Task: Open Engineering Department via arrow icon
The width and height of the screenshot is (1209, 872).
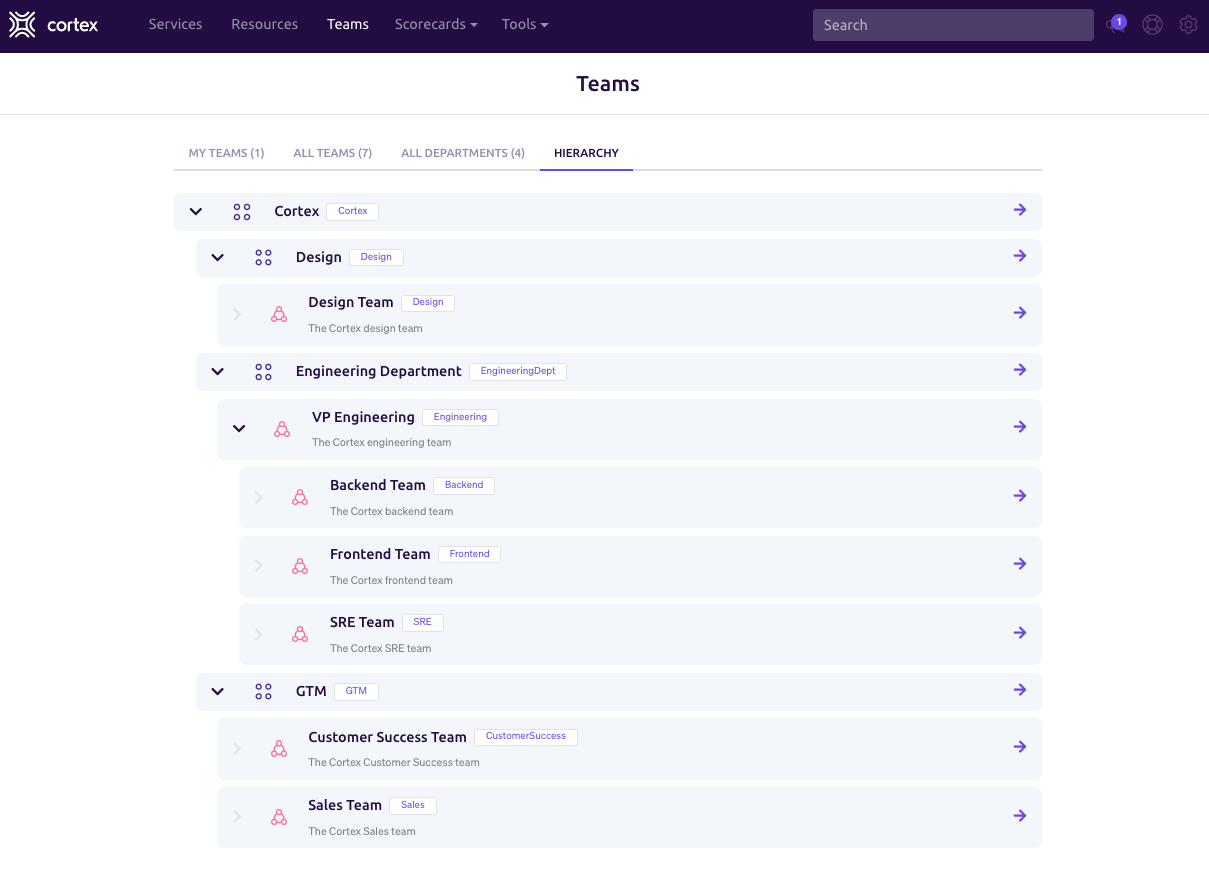Action: pyautogui.click(x=1020, y=370)
